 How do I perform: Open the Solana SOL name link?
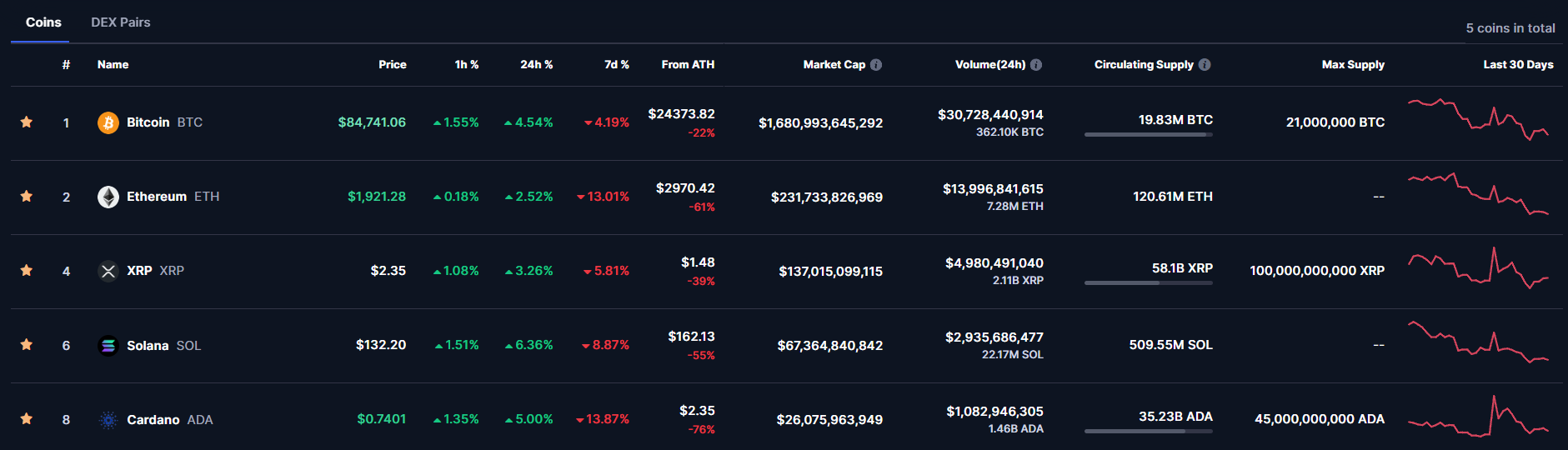(x=163, y=345)
